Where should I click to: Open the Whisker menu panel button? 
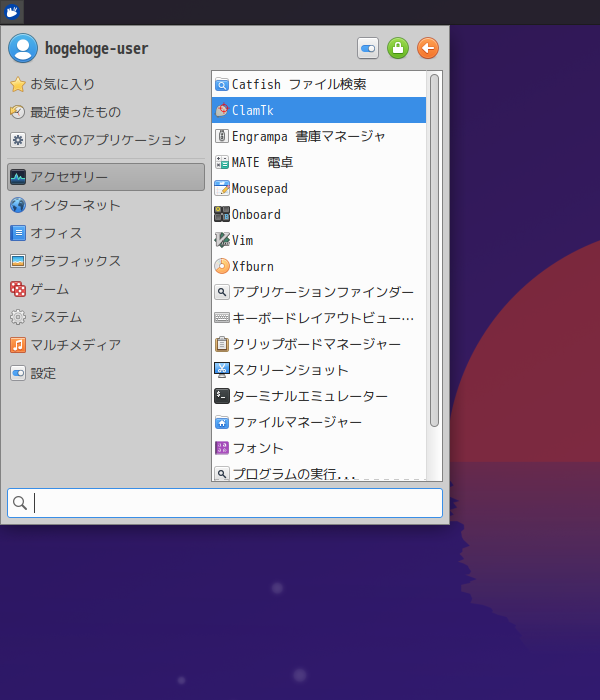[x=12, y=12]
